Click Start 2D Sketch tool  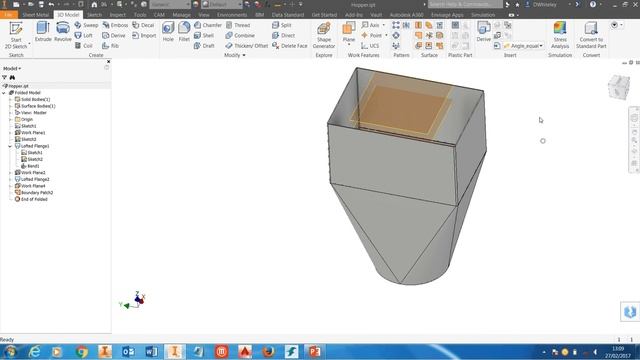click(16, 36)
